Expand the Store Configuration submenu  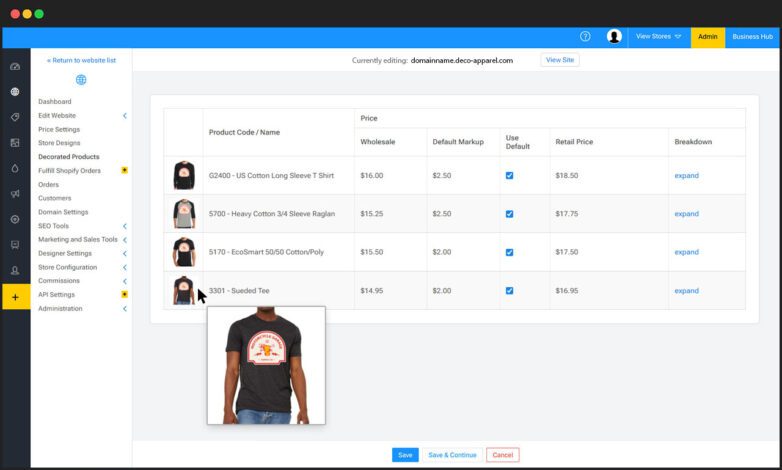124,267
